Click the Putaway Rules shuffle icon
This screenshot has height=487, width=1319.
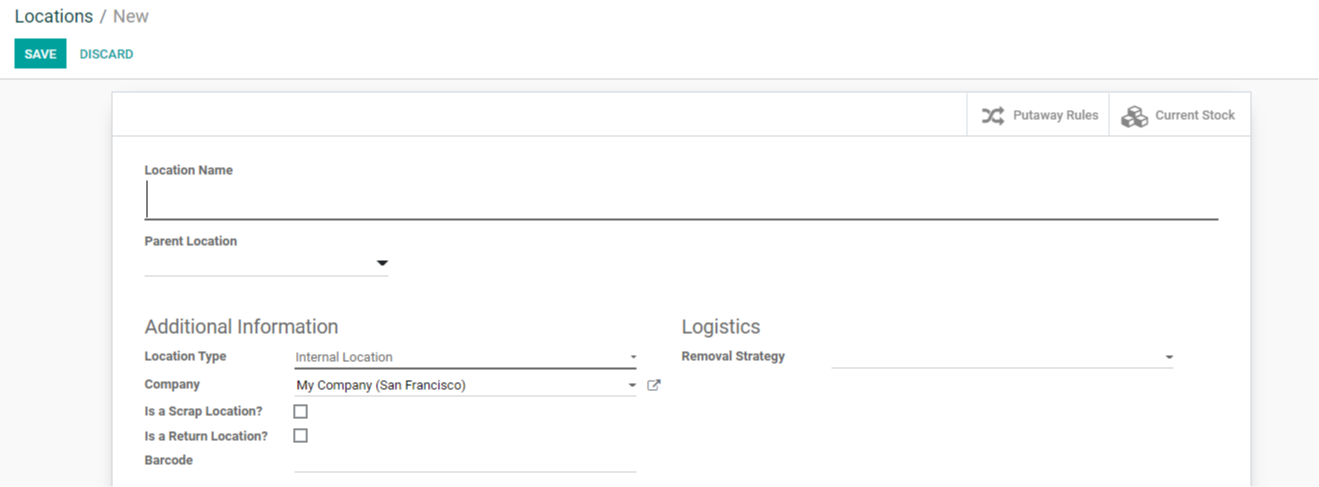(992, 115)
